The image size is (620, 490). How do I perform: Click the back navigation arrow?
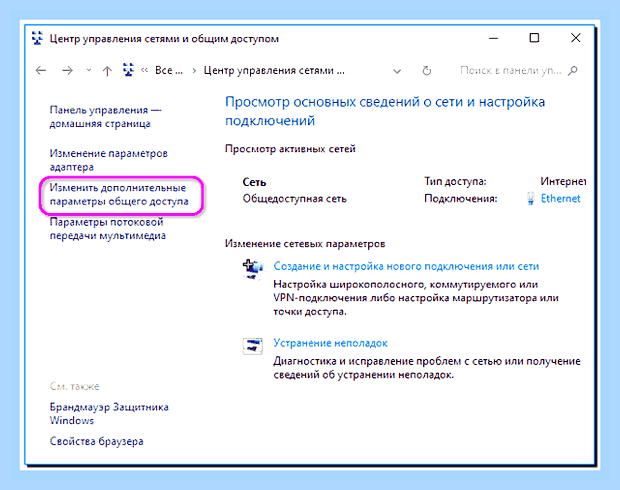tap(41, 71)
